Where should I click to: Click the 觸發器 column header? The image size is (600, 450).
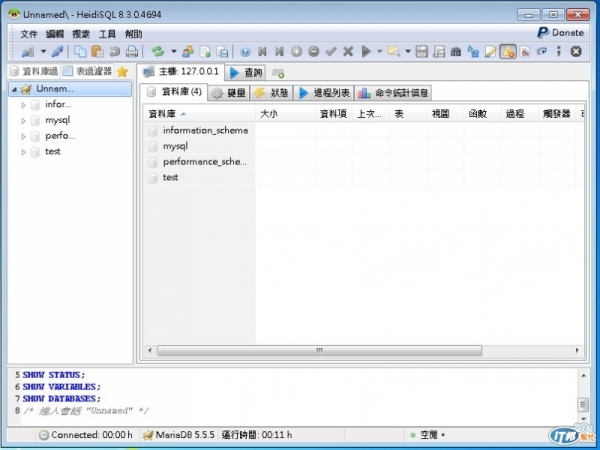[x=557, y=114]
